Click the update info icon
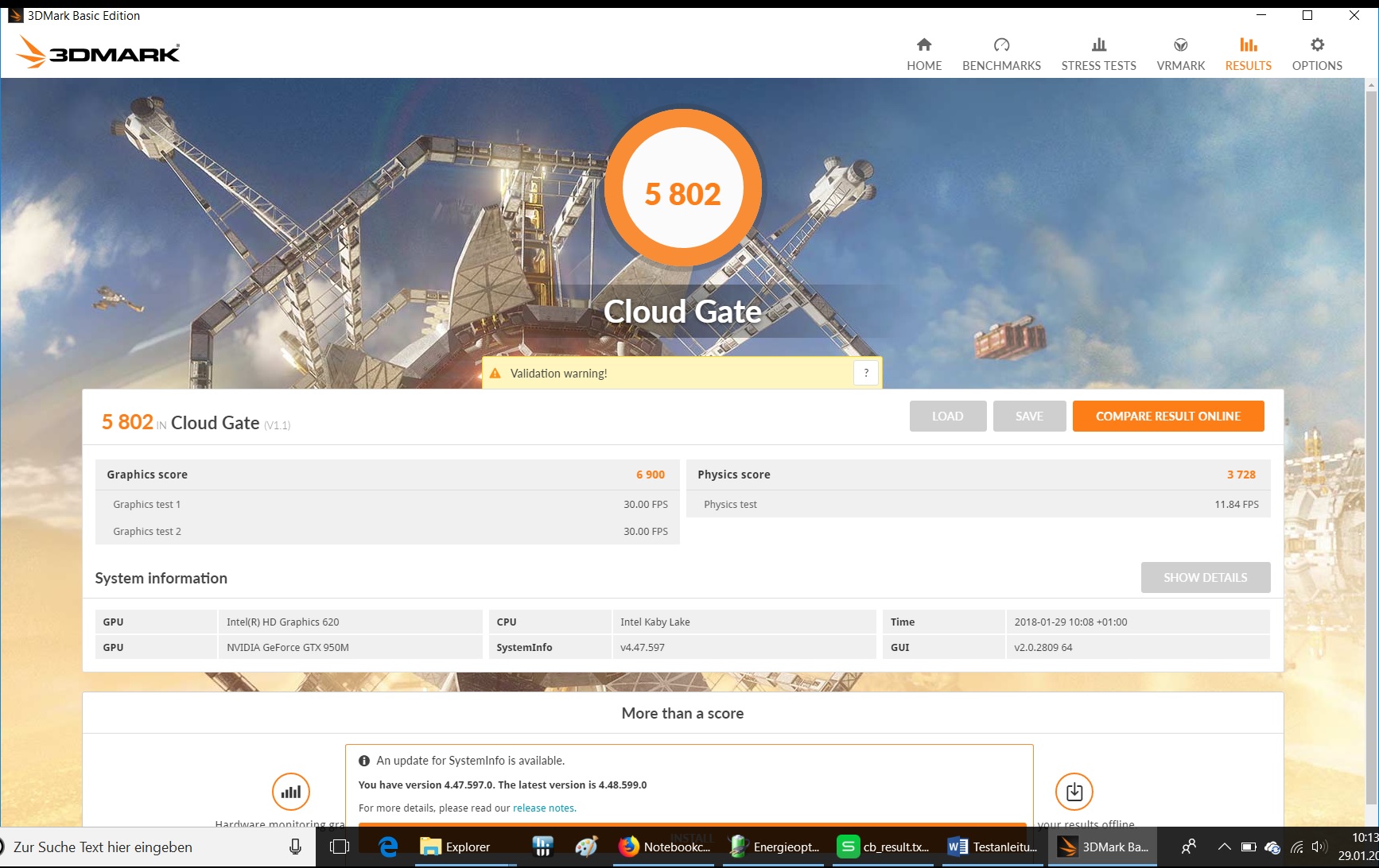The image size is (1379, 868). click(364, 761)
